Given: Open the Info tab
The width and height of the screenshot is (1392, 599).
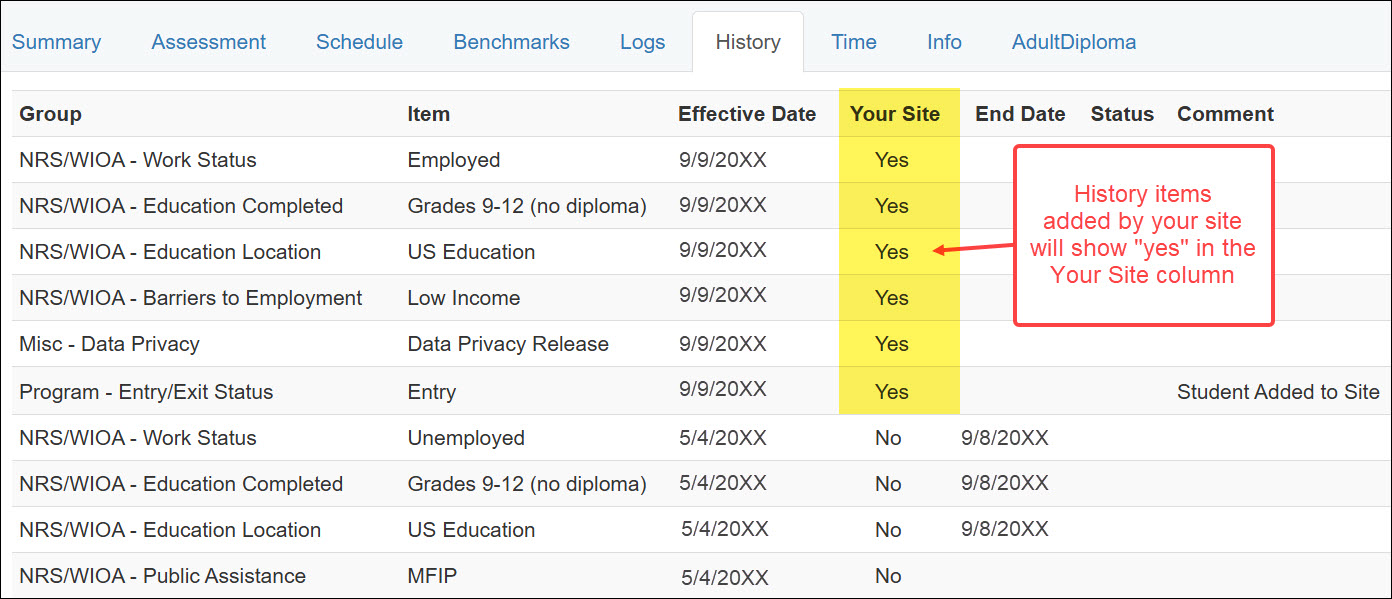Looking at the screenshot, I should pyautogui.click(x=943, y=42).
